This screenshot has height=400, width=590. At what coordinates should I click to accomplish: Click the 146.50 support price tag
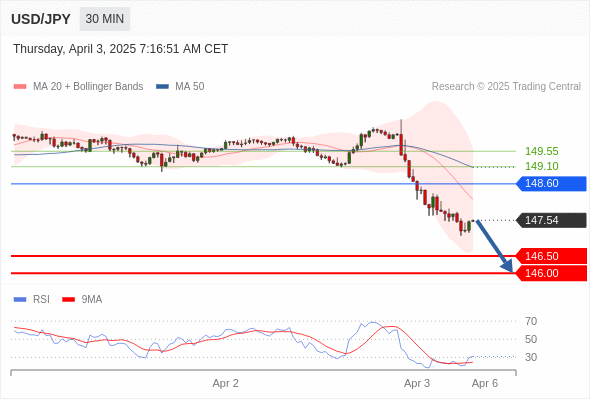(x=552, y=256)
